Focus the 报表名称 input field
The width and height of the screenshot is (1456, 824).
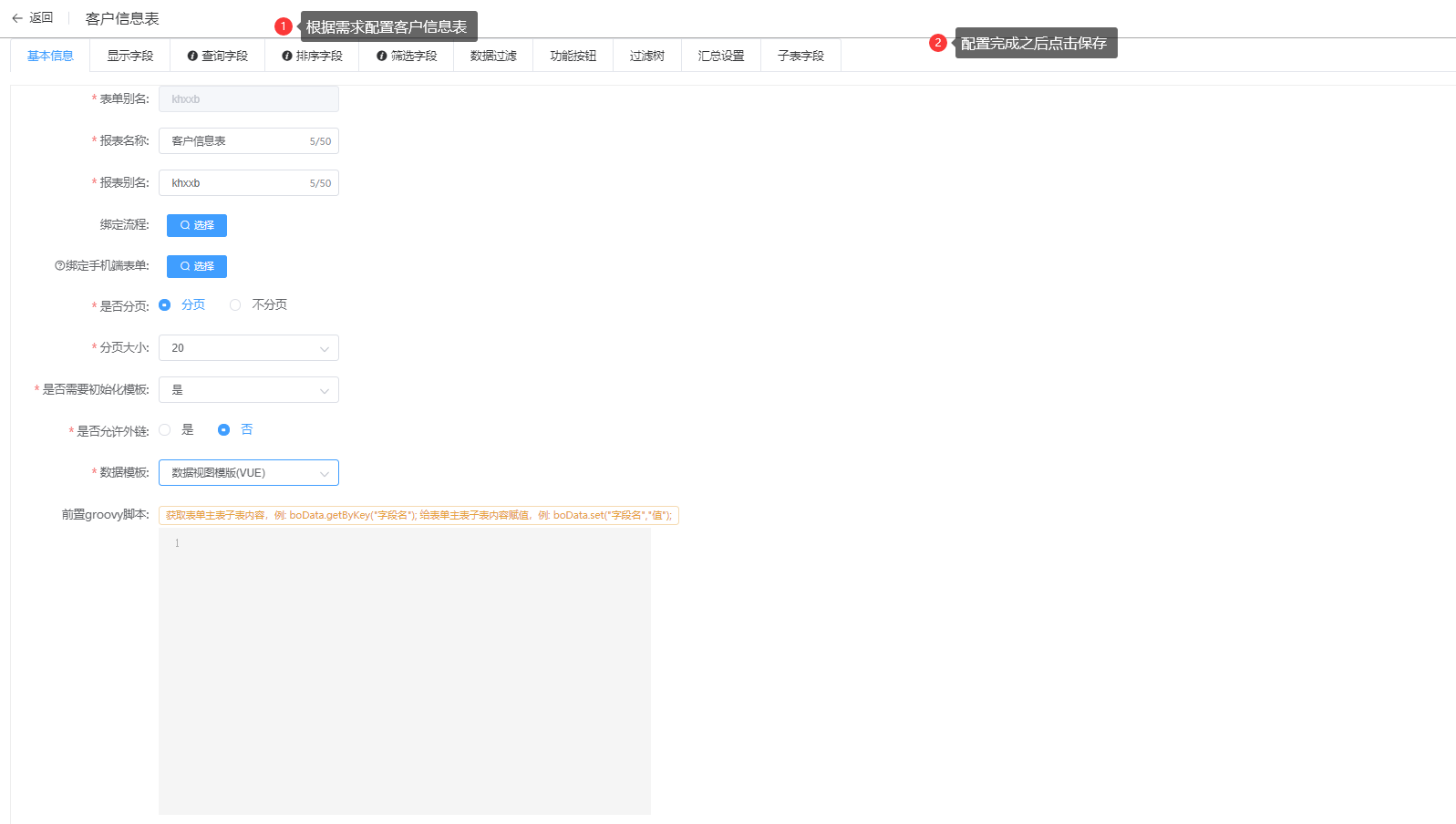point(249,141)
